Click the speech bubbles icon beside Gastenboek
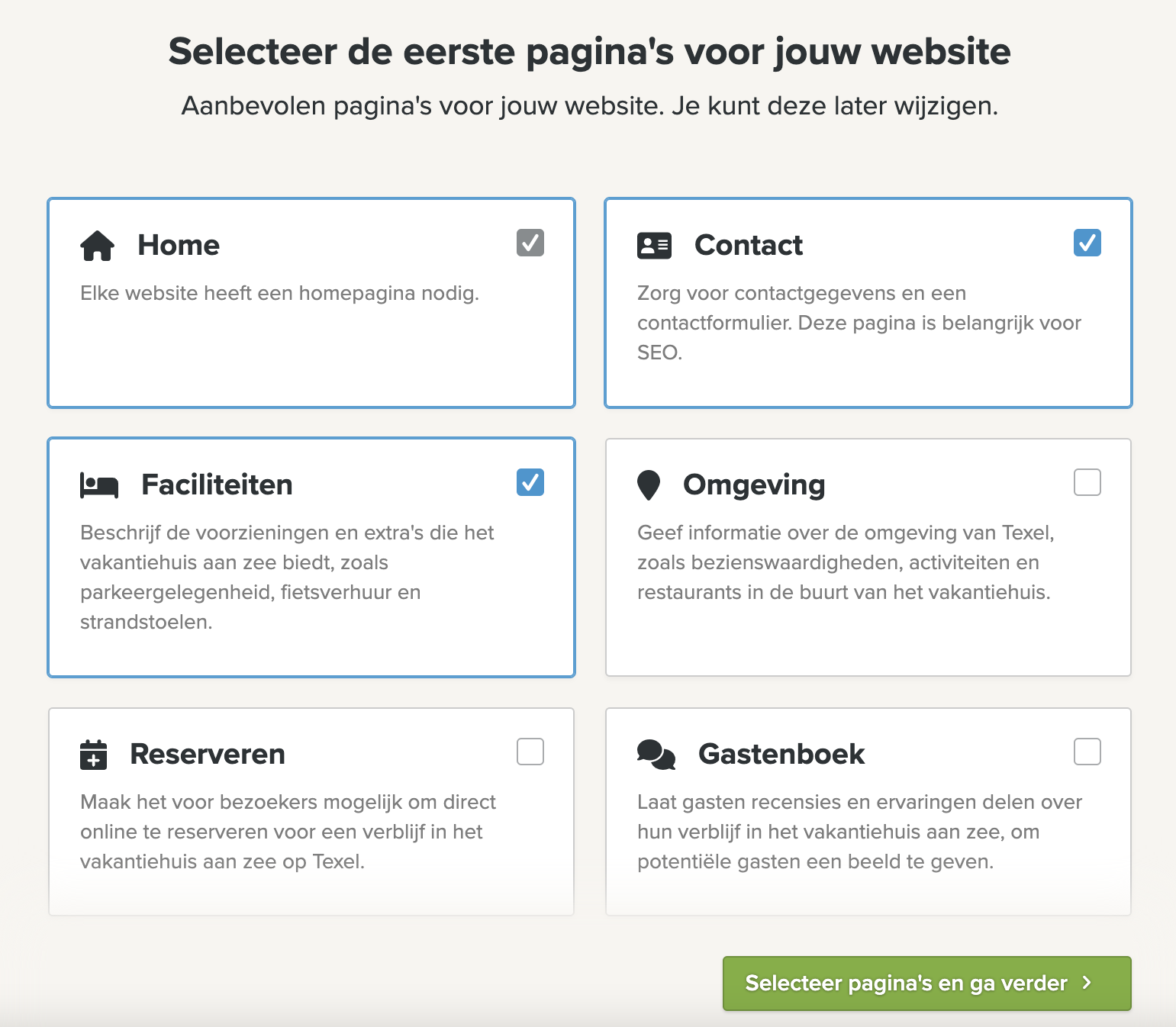Image resolution: width=1176 pixels, height=1027 pixels. [x=656, y=755]
